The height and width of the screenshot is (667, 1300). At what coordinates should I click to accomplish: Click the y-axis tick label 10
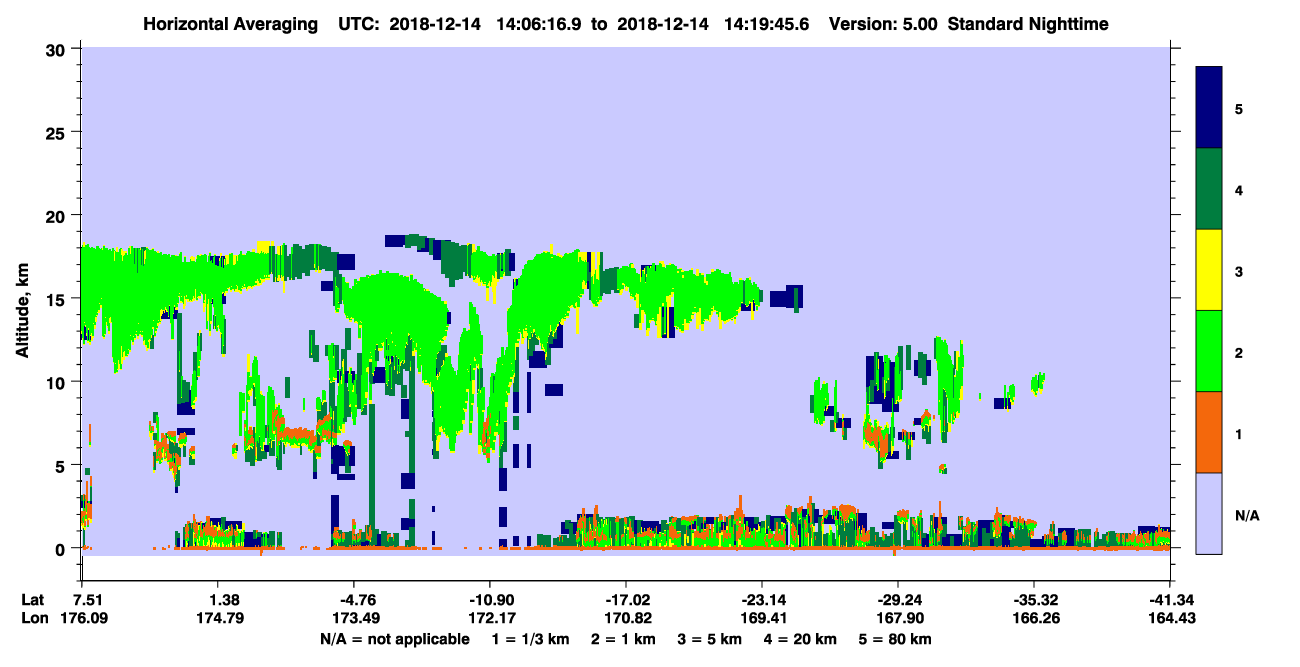point(57,382)
